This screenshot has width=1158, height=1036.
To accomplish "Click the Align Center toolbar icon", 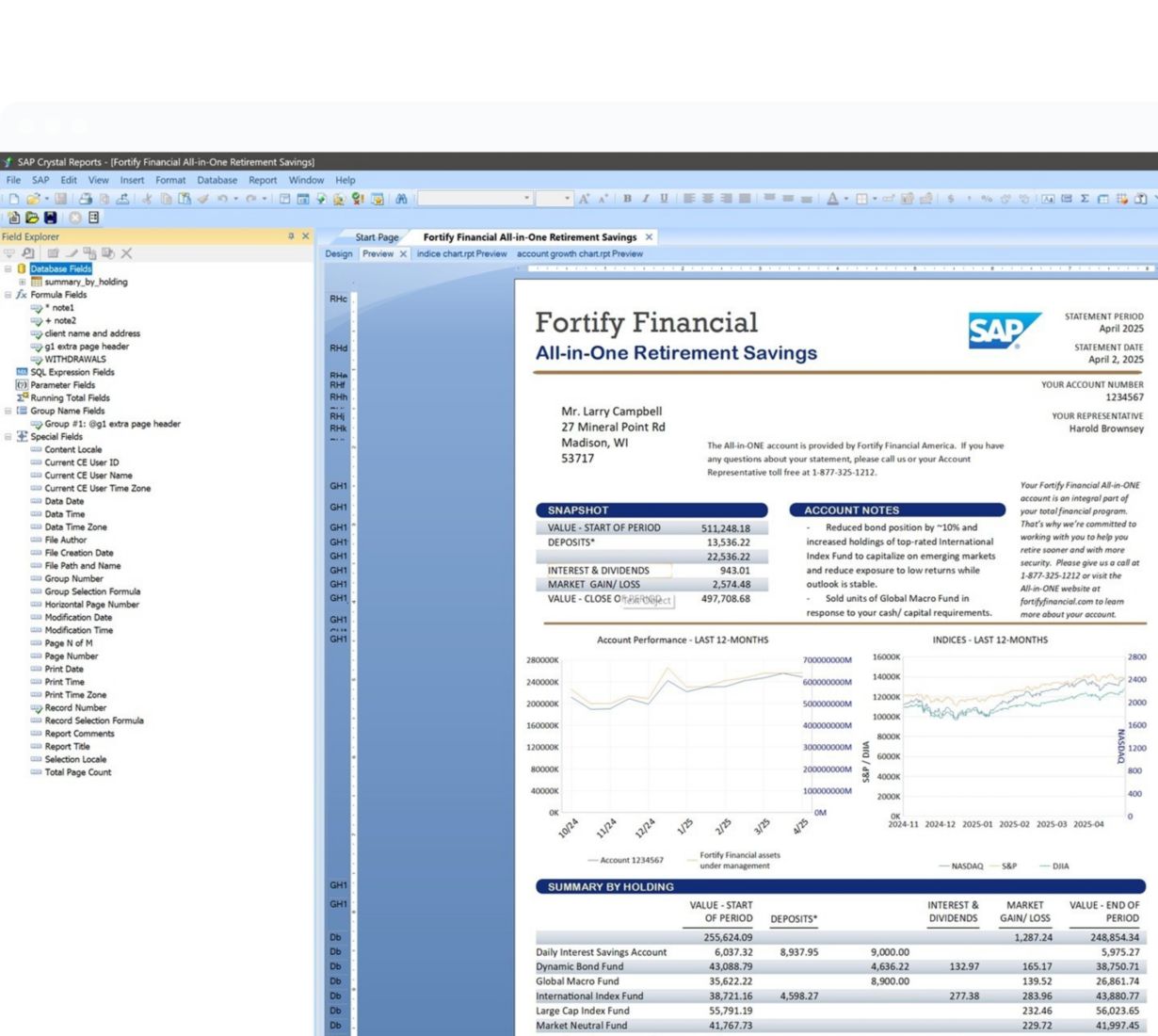I will point(706,199).
